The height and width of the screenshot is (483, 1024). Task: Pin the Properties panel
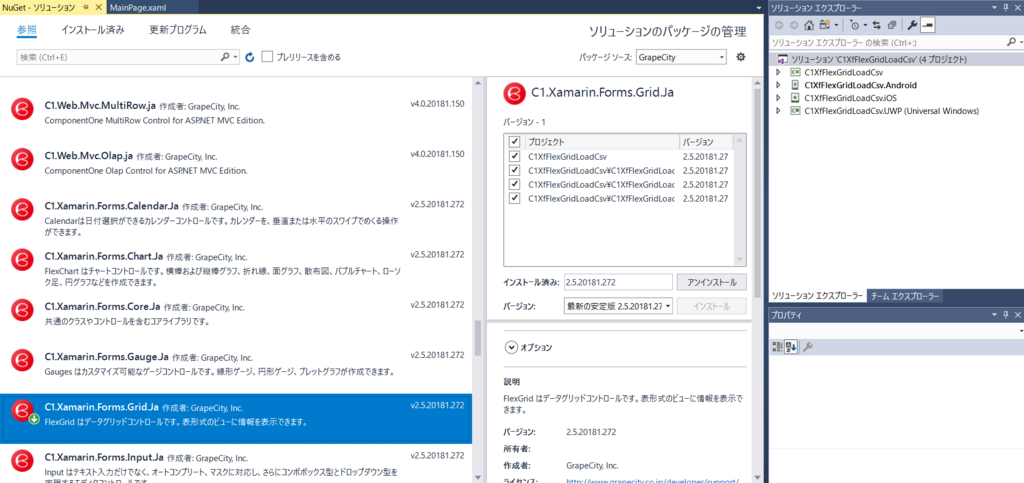[x=1005, y=315]
